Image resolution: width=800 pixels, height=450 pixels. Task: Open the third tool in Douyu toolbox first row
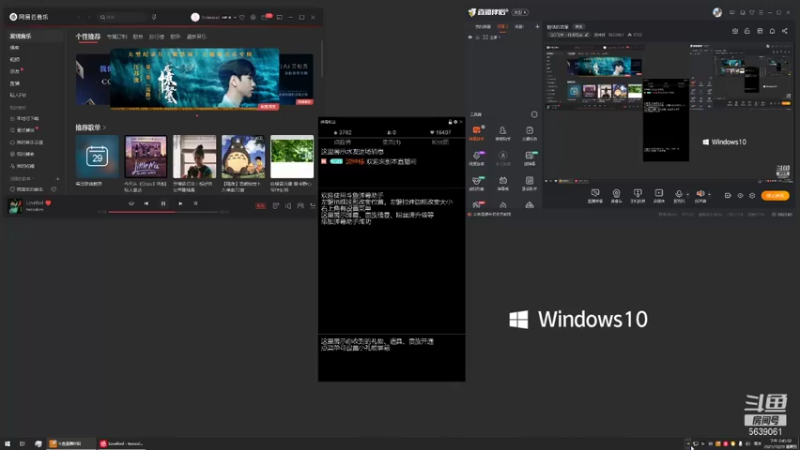(530, 133)
